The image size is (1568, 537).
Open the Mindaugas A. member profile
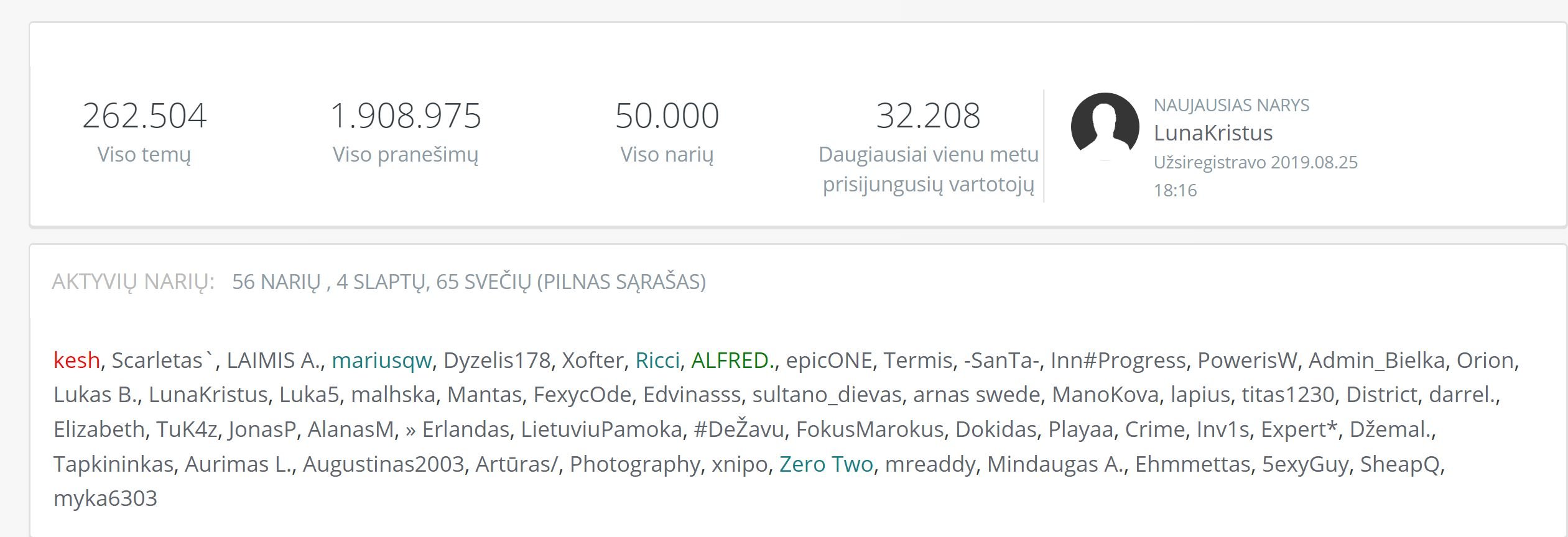1055,464
